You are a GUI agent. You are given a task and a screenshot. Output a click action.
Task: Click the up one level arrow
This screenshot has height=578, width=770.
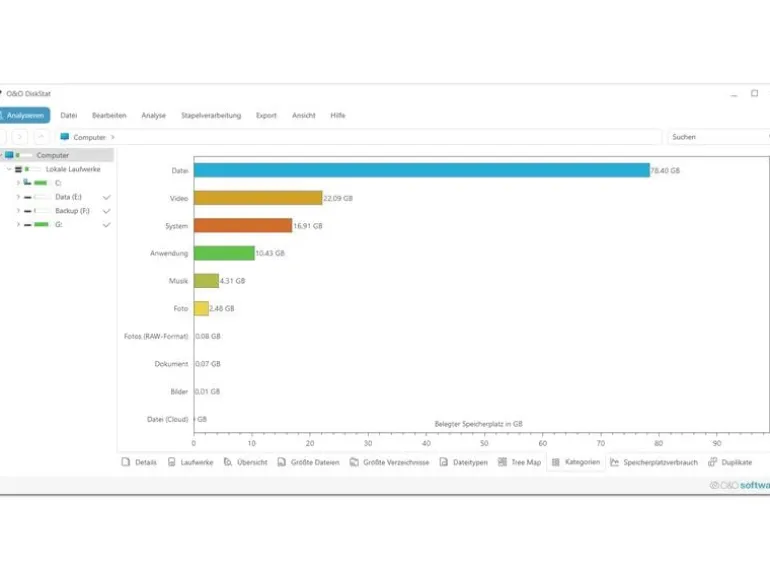(41, 137)
